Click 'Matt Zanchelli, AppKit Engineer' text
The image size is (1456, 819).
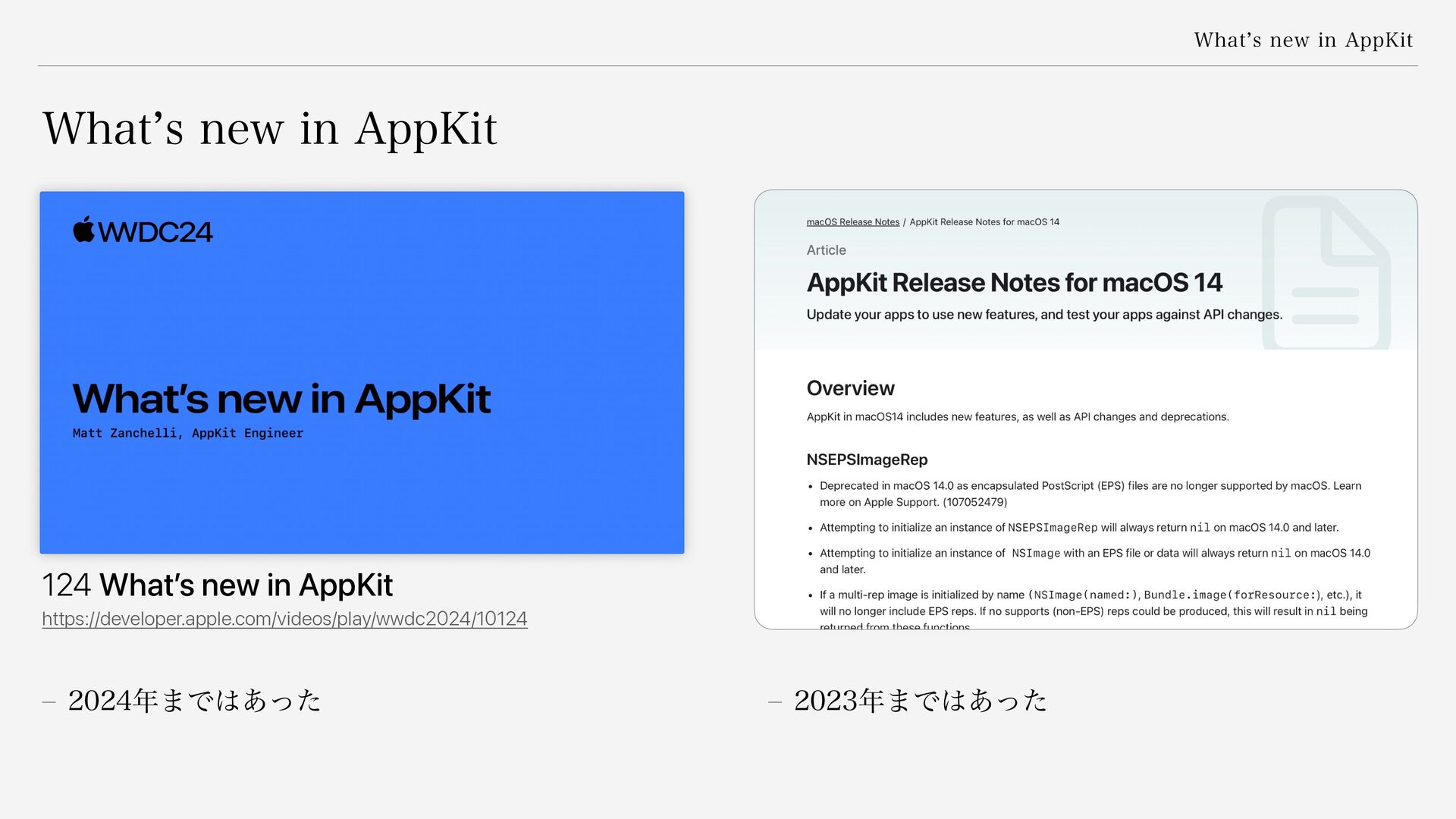188,433
